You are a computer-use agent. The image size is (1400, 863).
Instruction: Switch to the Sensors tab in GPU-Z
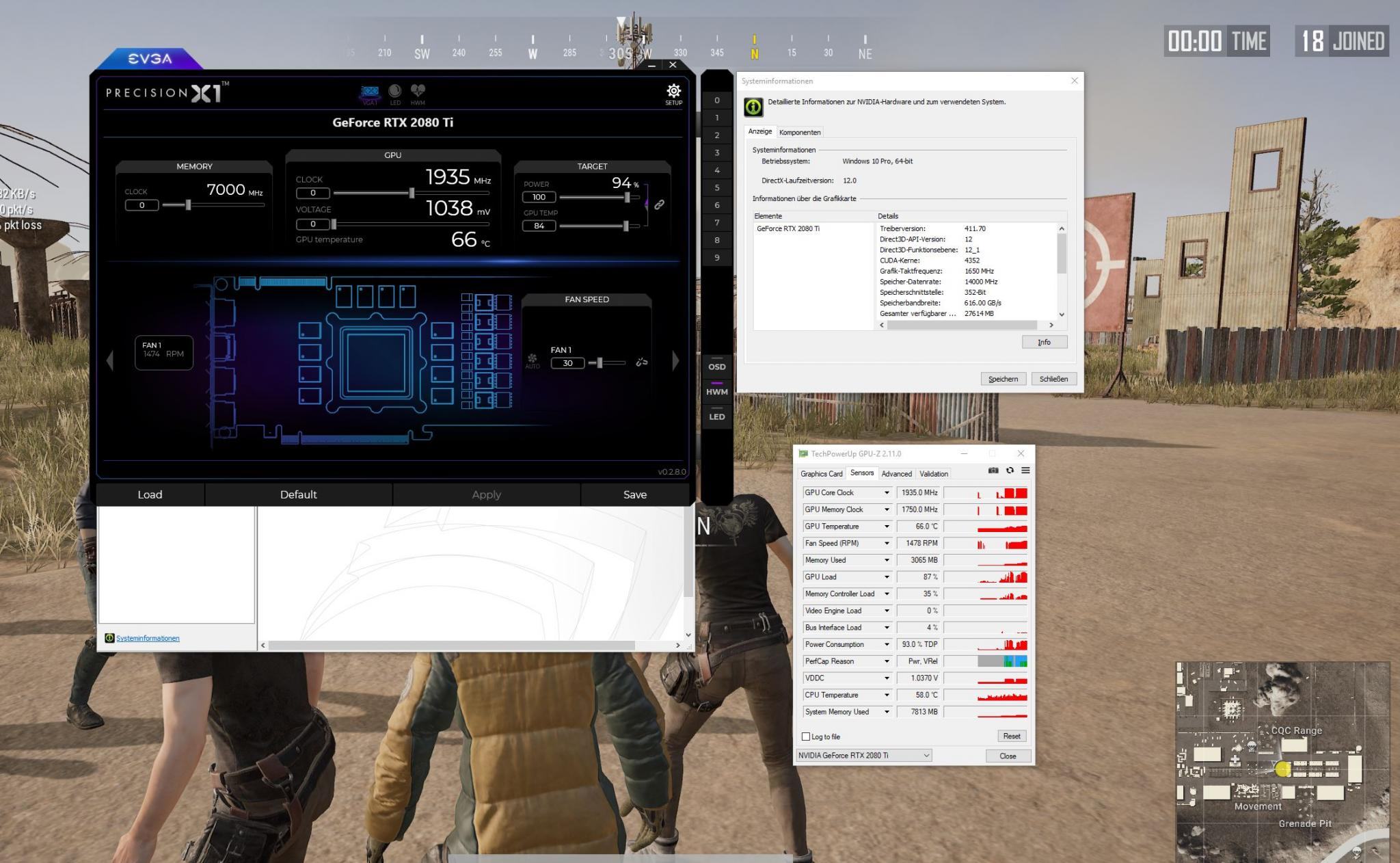(862, 473)
